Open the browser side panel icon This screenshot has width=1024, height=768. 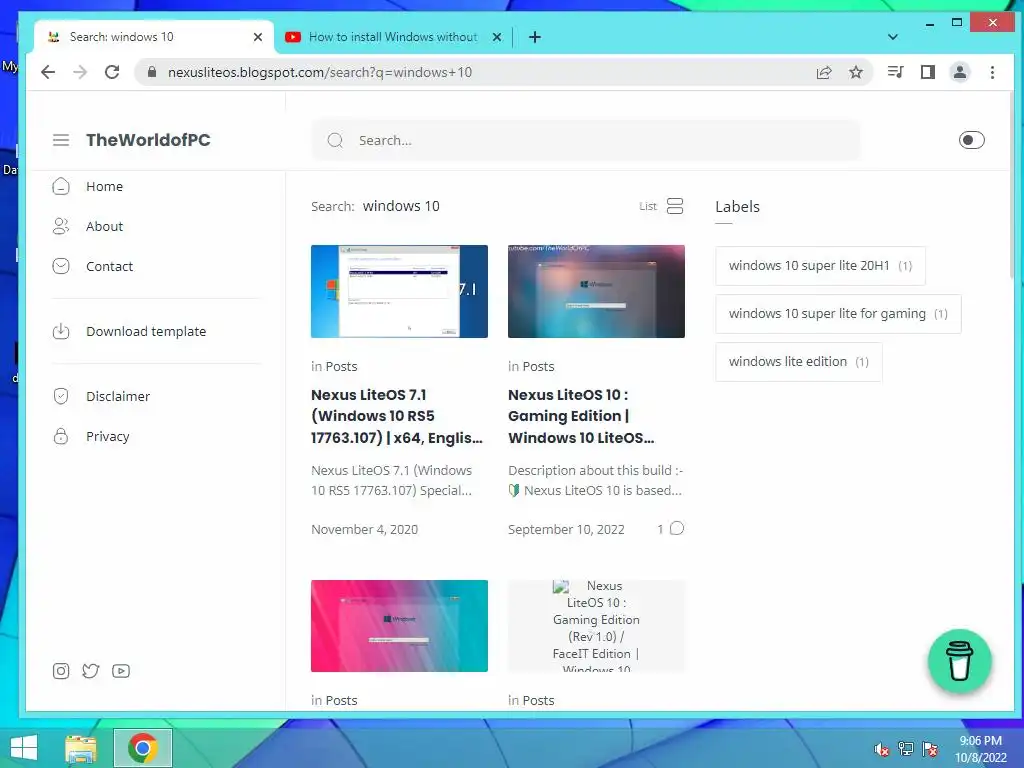(x=927, y=72)
